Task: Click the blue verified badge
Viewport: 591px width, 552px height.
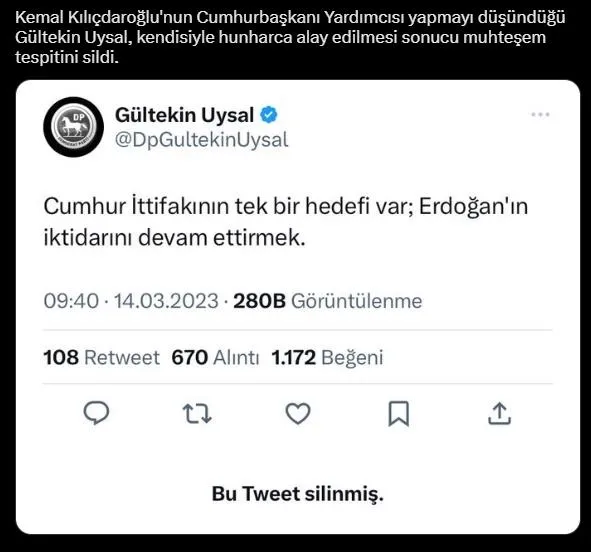Action: click(269, 115)
